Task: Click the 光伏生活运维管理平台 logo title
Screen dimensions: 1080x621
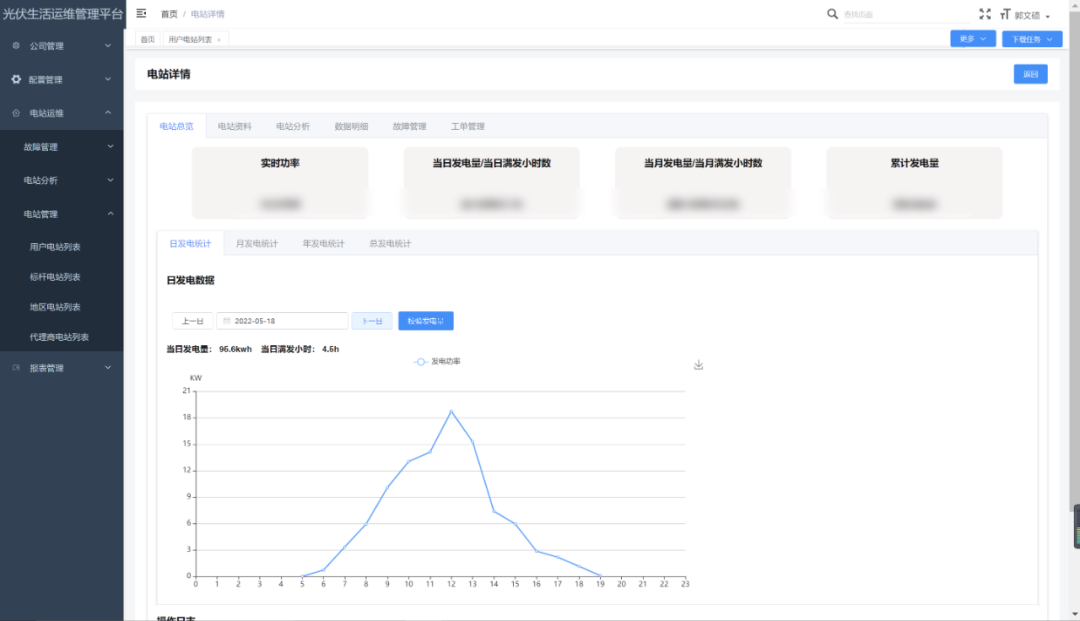Action: pos(63,14)
